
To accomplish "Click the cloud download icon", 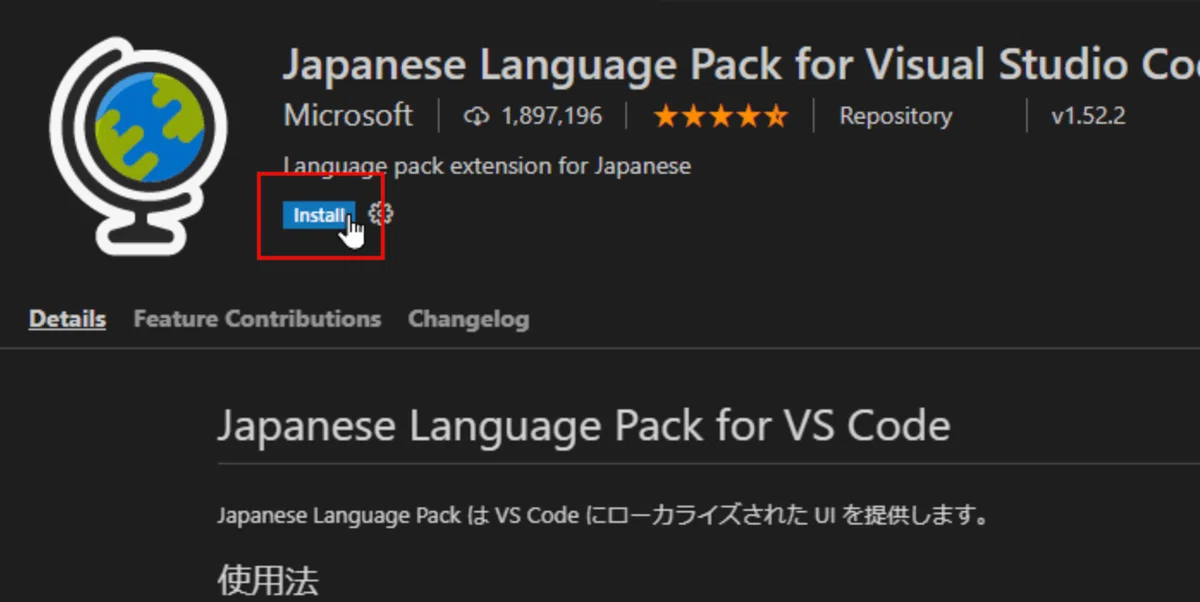I will [x=477, y=117].
